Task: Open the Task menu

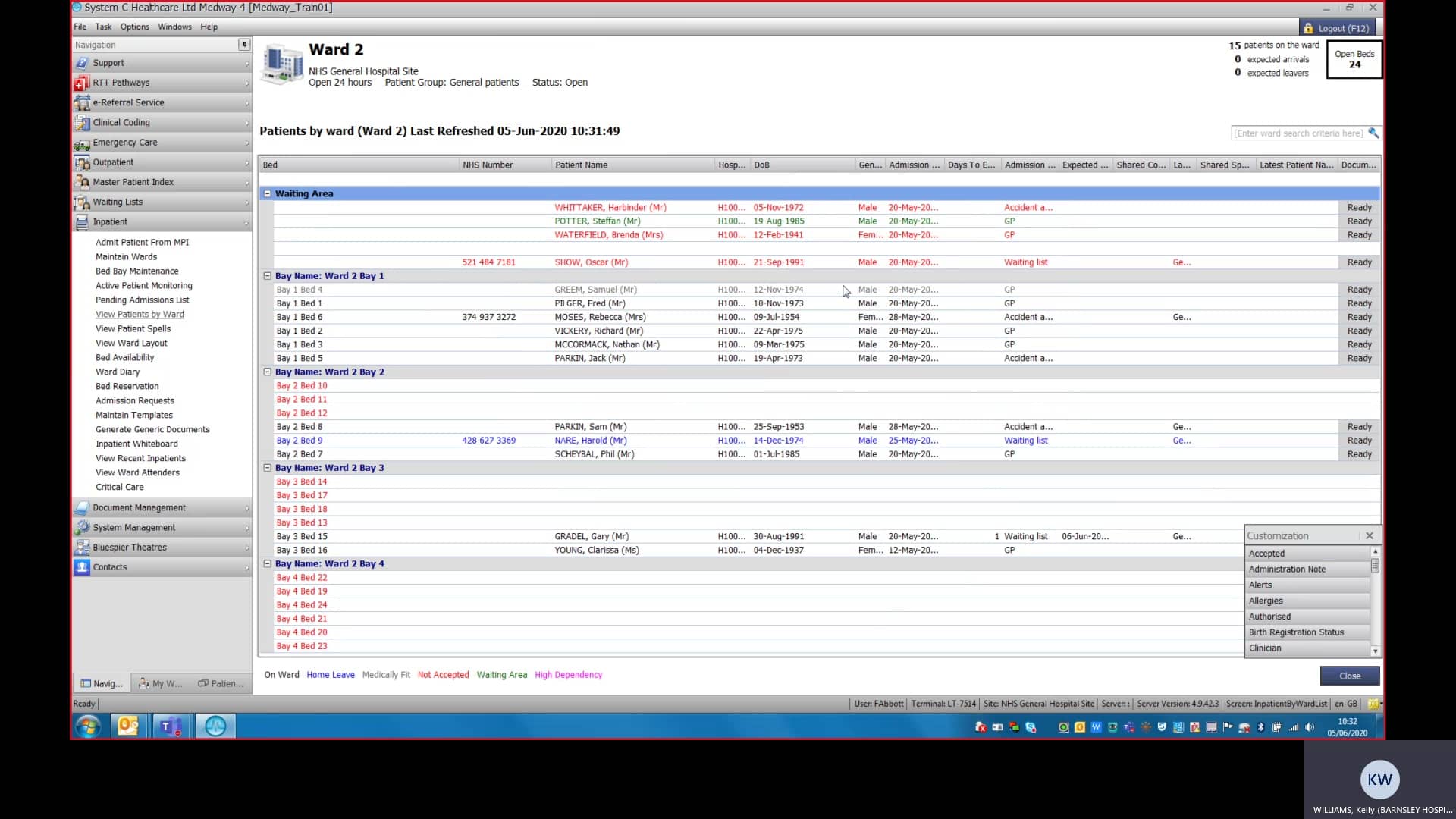Action: pos(103,27)
